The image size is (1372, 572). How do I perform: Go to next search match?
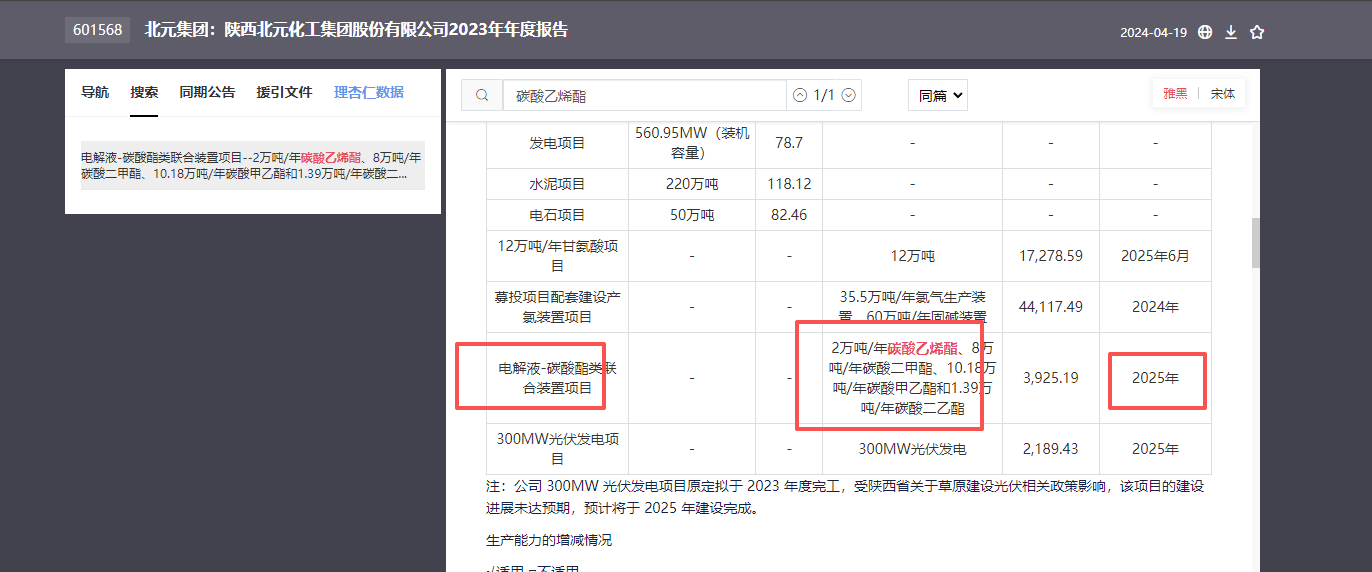849,95
